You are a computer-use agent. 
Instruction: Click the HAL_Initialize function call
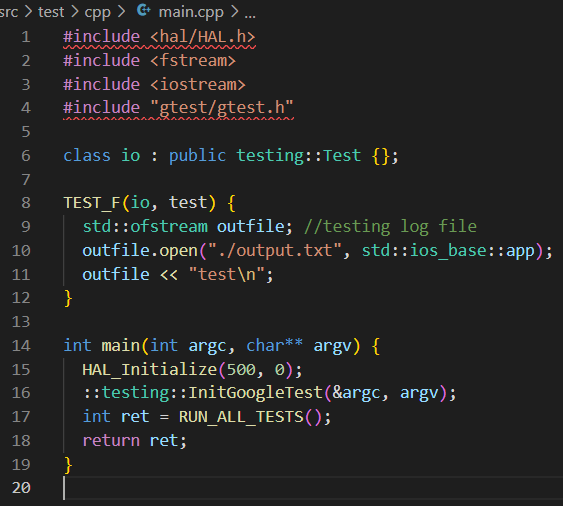pyautogui.click(x=150, y=370)
